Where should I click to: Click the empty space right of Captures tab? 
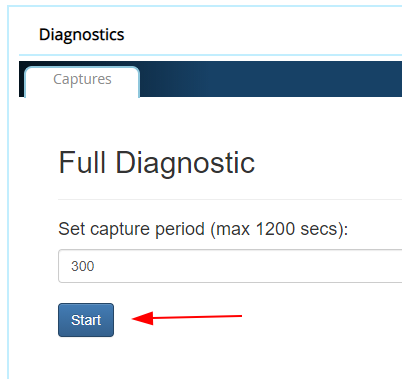coord(270,79)
